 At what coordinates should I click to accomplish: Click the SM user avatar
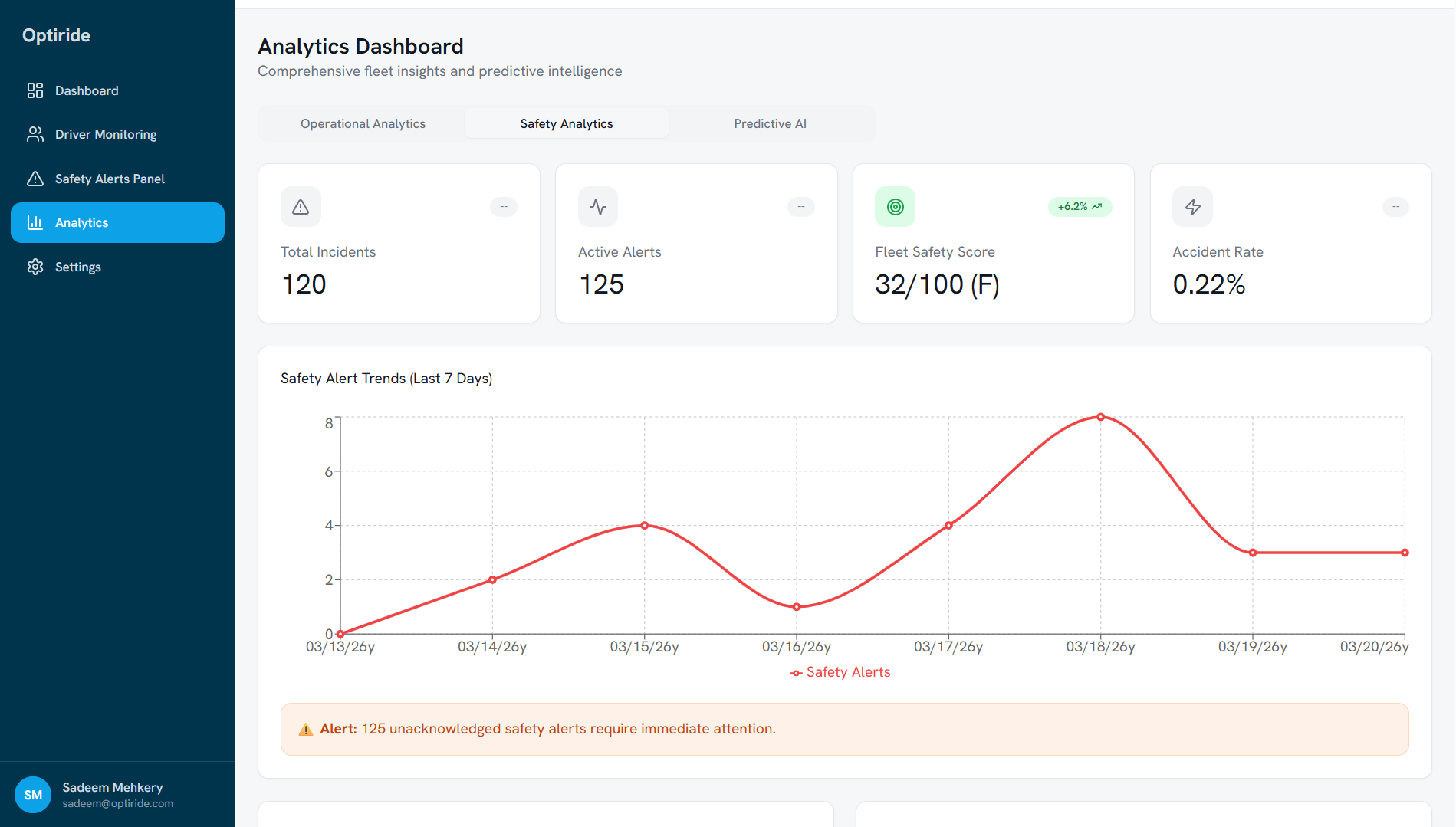point(33,795)
